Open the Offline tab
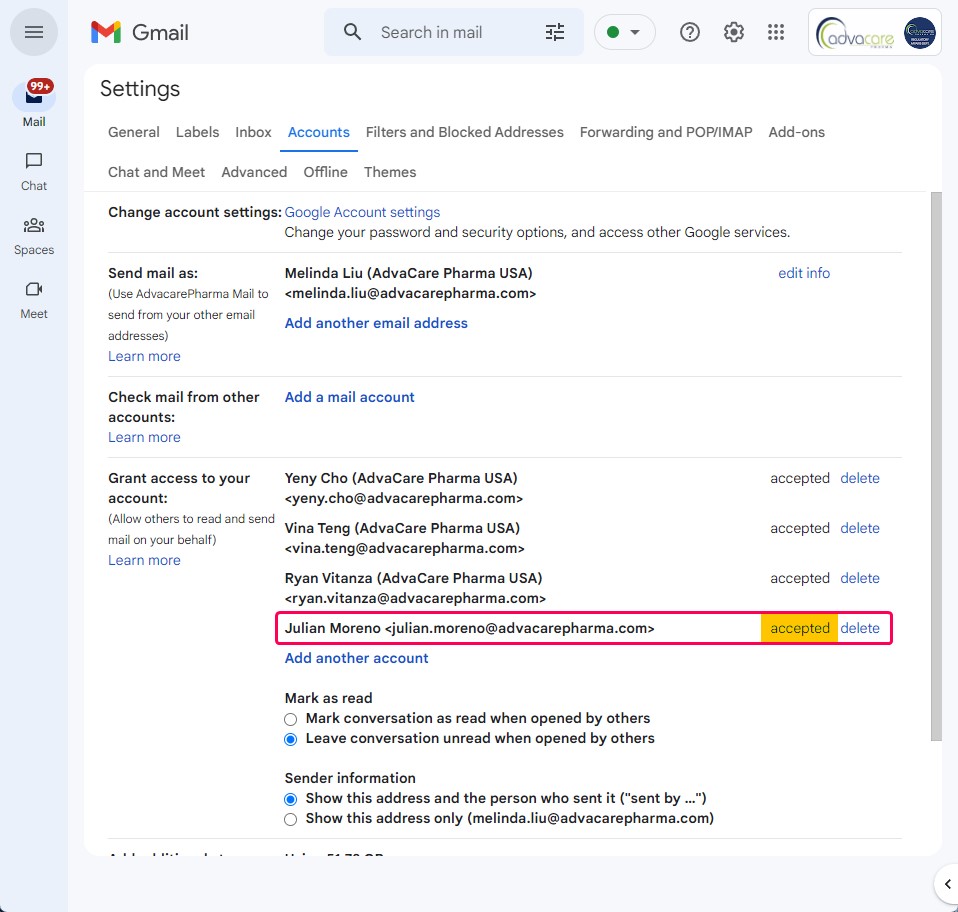958x912 pixels. [x=326, y=172]
